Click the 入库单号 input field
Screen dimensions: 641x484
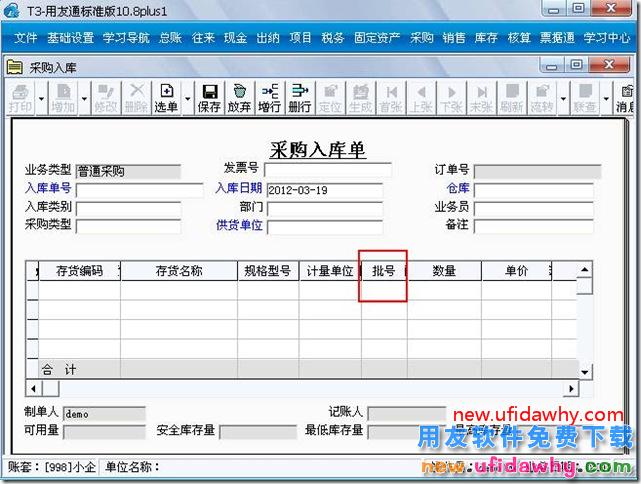click(x=139, y=190)
